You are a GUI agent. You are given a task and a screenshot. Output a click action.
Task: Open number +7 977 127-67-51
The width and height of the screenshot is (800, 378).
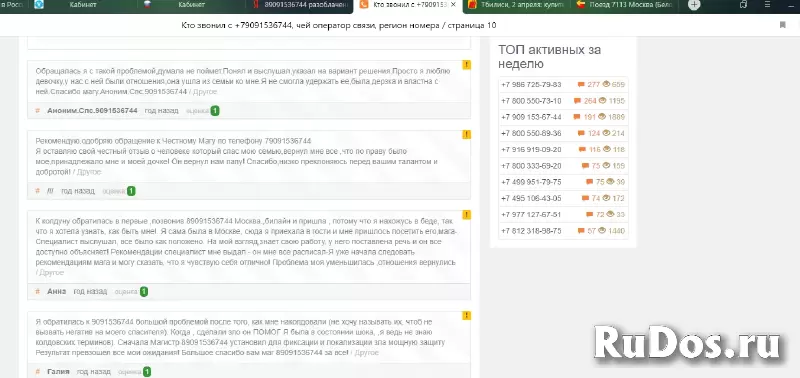coord(531,214)
